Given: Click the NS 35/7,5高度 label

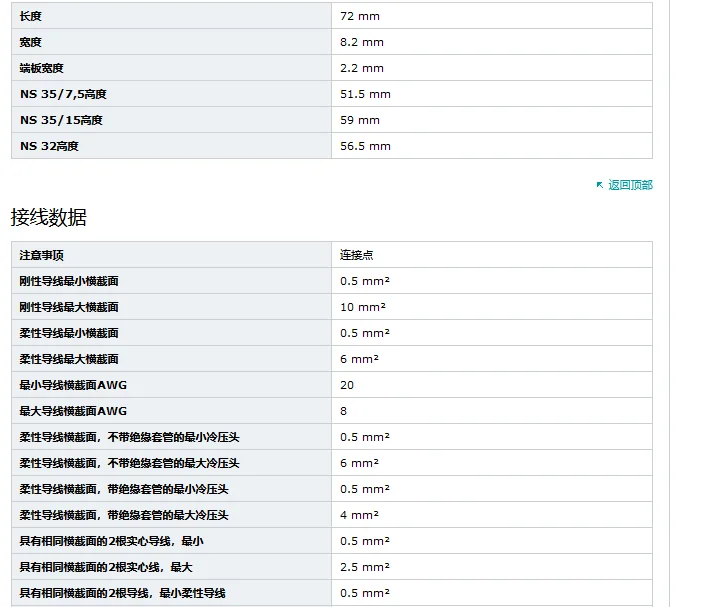Looking at the screenshot, I should [63, 94].
